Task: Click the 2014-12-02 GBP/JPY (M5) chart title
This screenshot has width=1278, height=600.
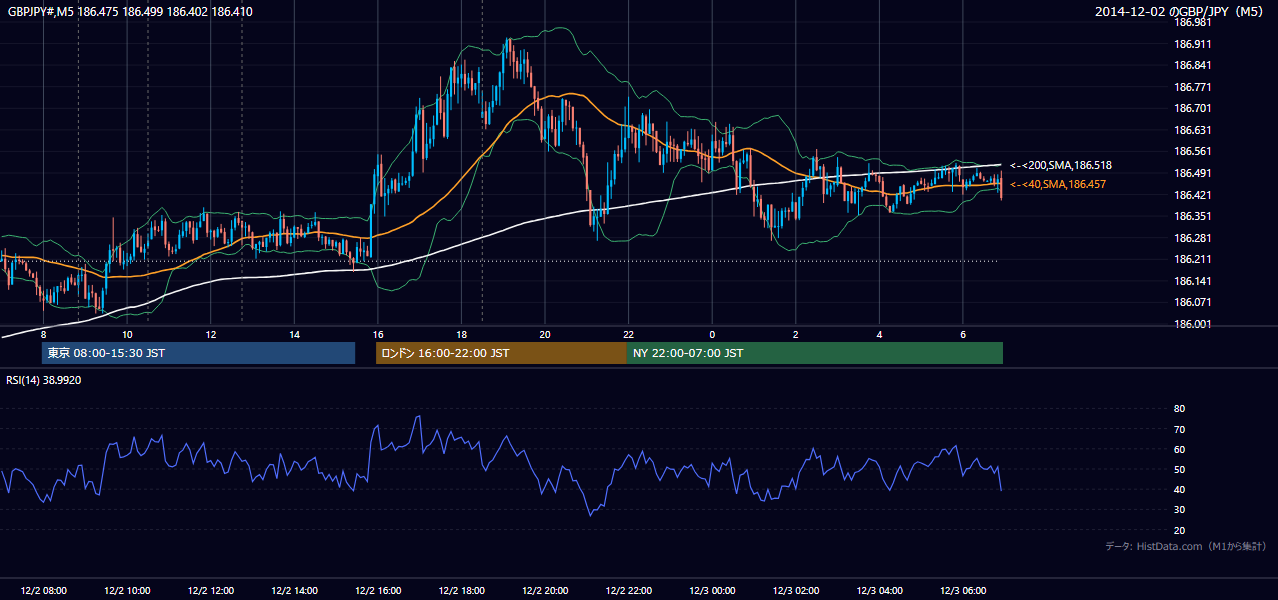Action: (1181, 12)
